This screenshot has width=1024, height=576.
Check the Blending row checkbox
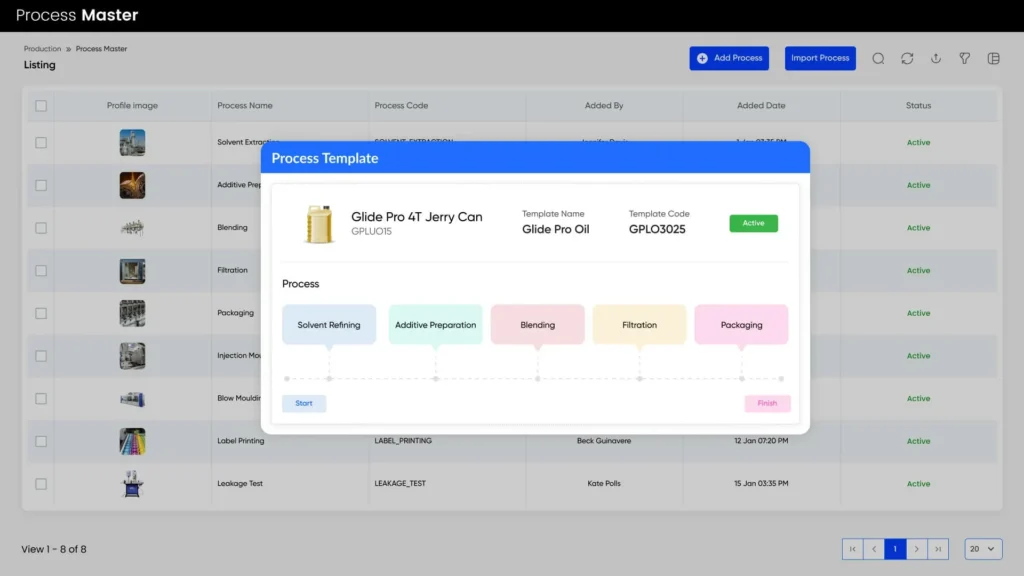[x=41, y=228]
